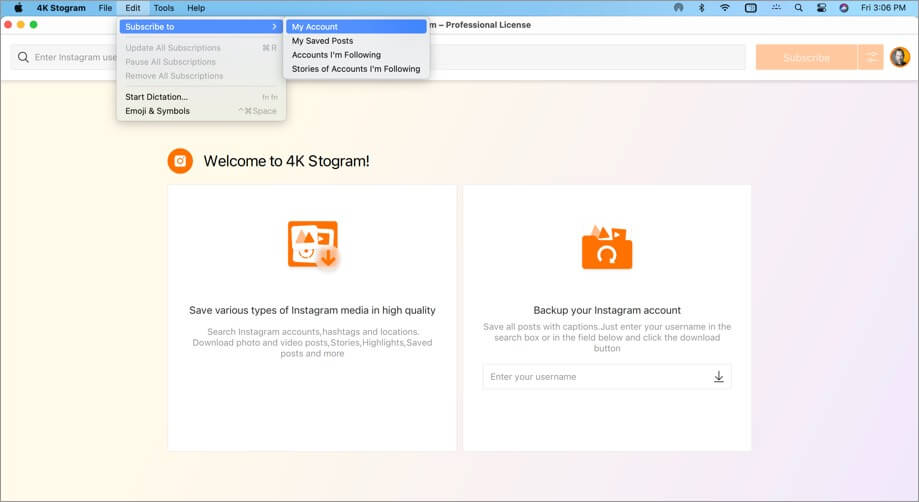Click the keyboard input source icon

750,8
